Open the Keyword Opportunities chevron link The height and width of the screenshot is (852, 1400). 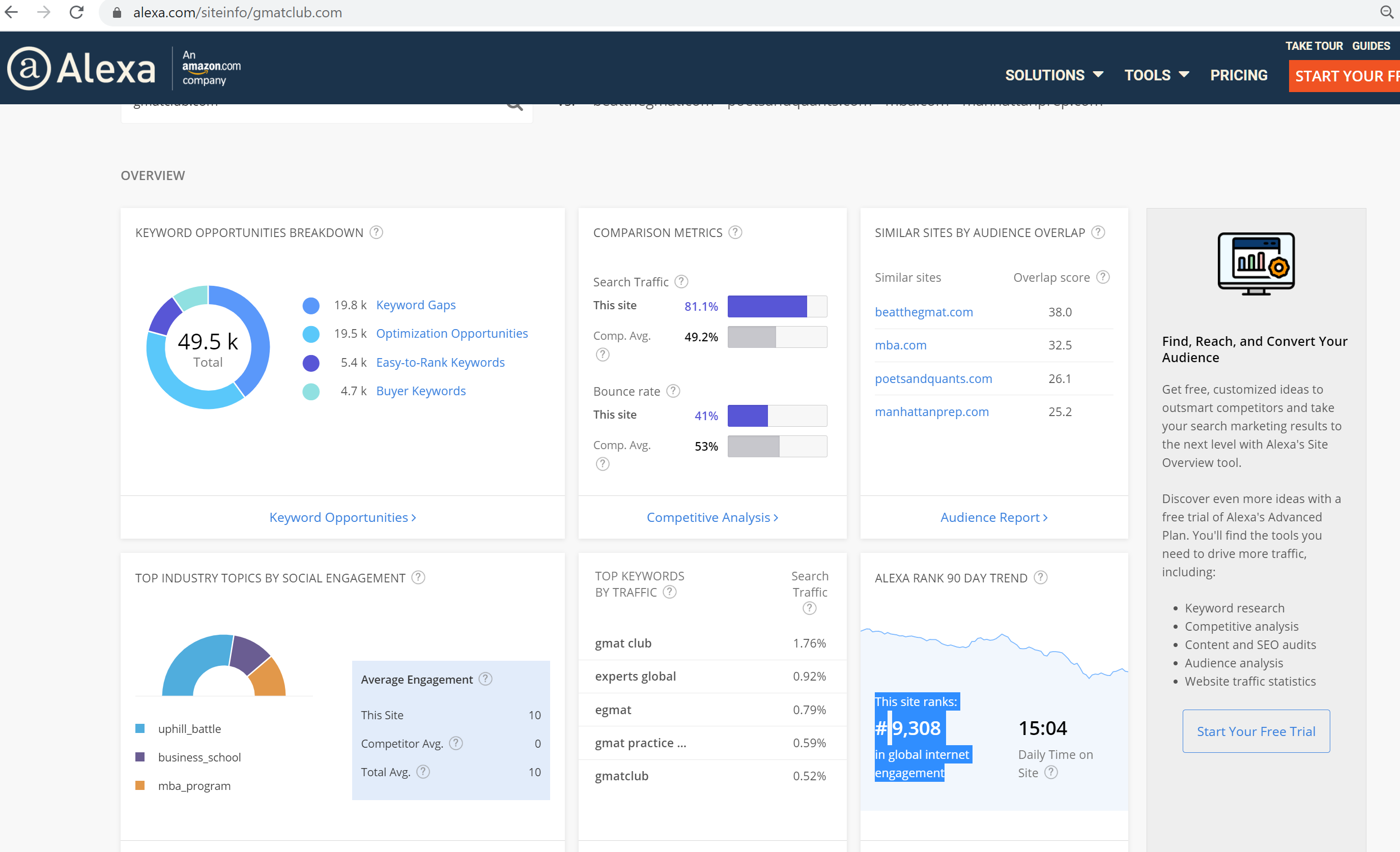tap(342, 517)
